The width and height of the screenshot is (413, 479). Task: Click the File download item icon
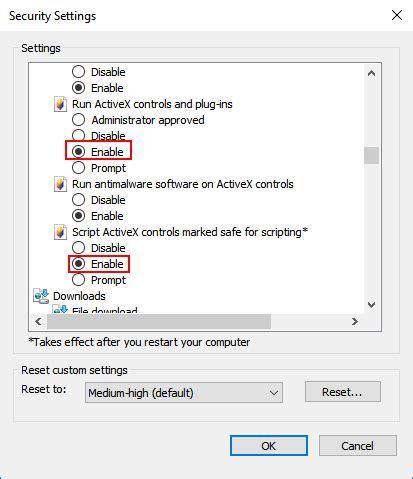[60, 310]
